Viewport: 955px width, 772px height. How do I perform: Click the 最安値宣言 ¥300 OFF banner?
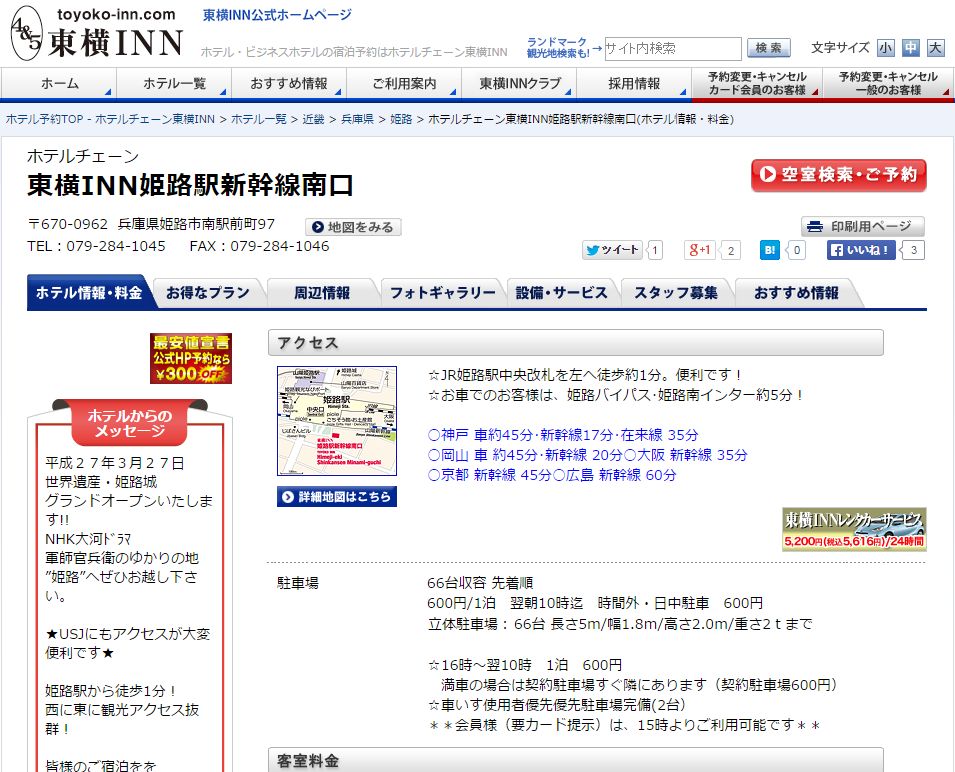point(191,358)
